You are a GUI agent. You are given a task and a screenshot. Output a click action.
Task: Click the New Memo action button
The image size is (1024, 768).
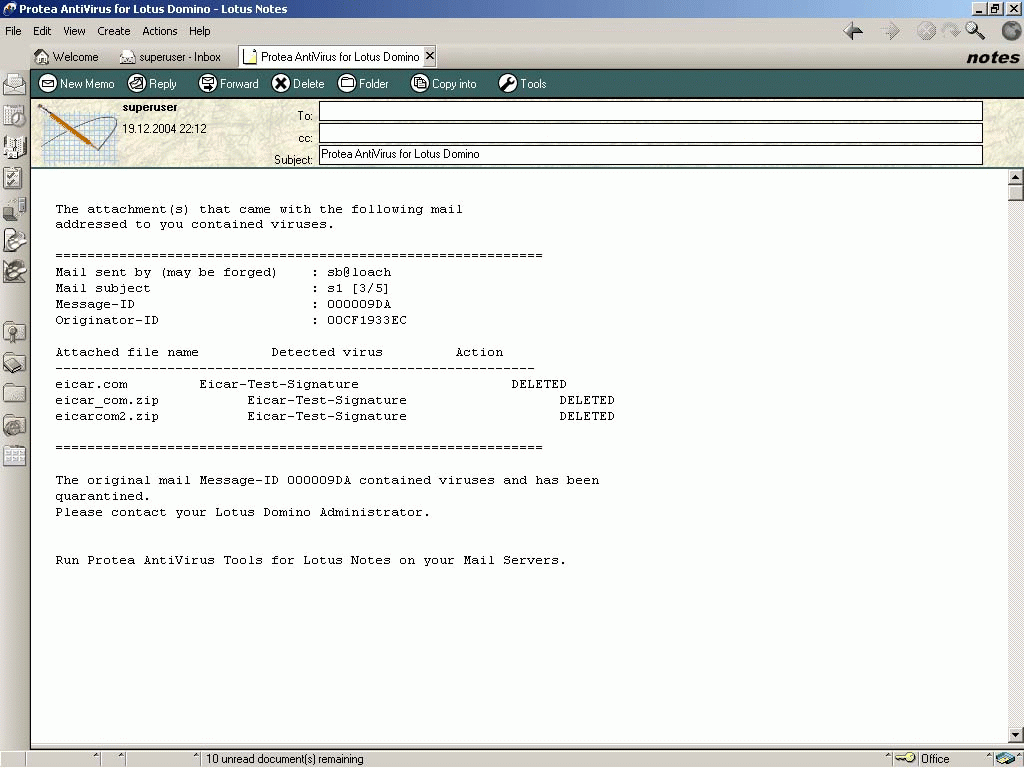click(x=76, y=84)
